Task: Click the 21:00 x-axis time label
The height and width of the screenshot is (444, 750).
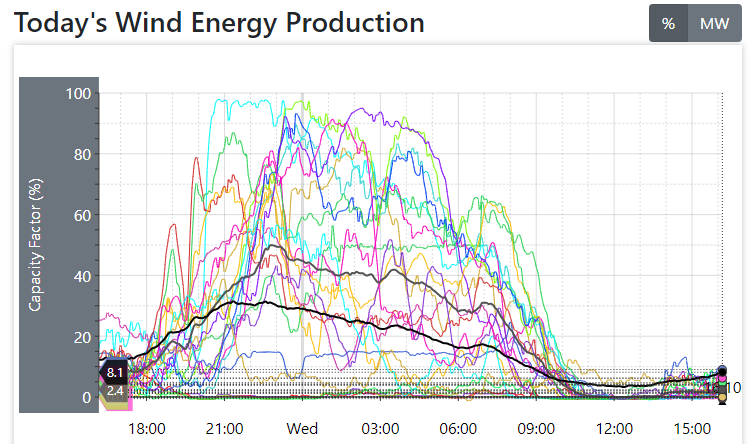Action: point(225,428)
